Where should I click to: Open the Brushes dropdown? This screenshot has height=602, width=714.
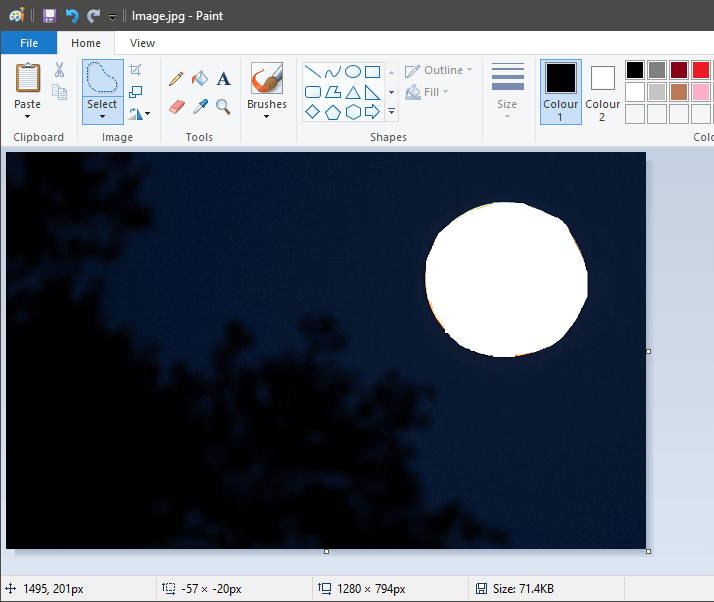267,116
